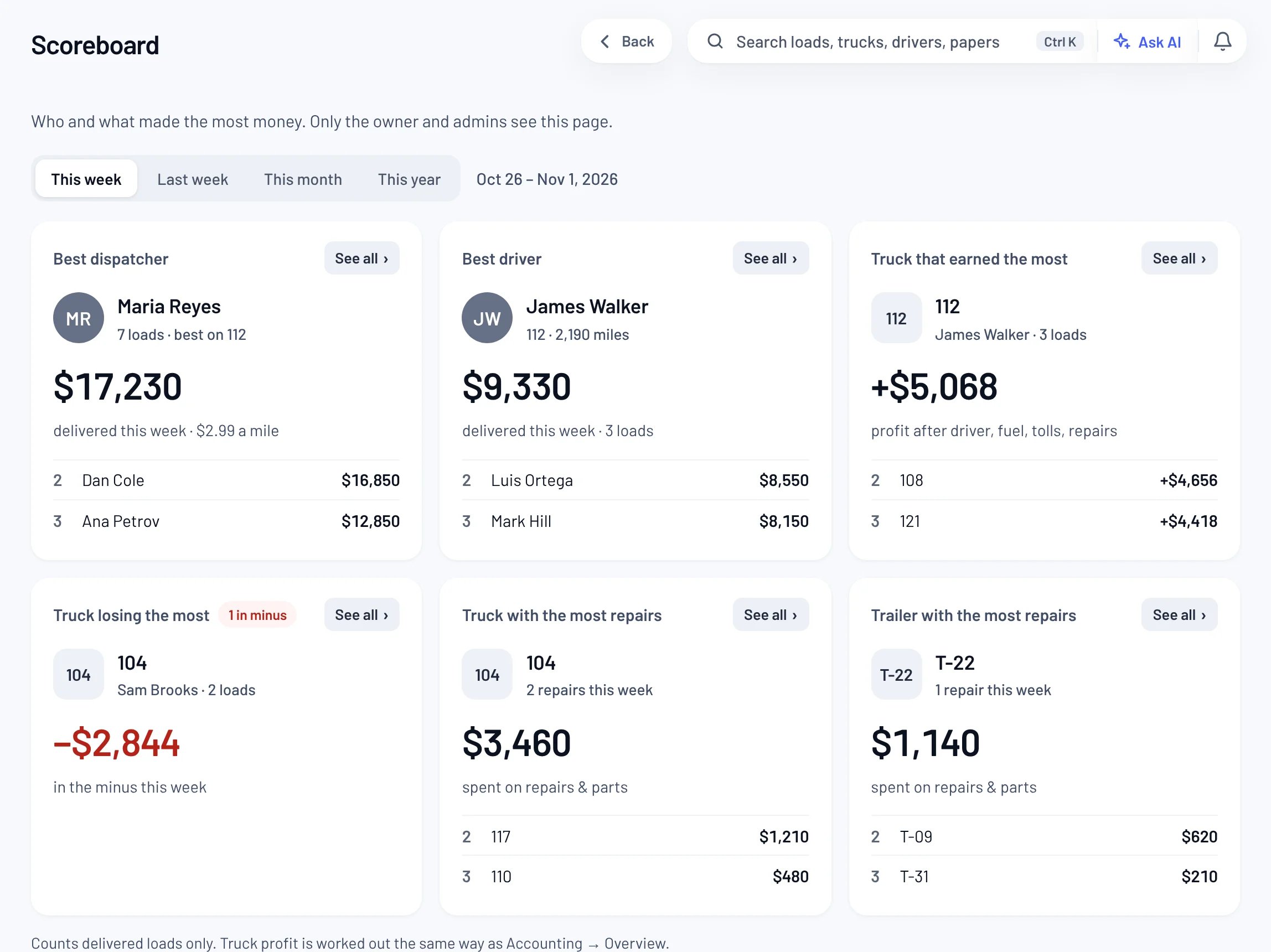Click the Ana Petrov row

tap(226, 521)
